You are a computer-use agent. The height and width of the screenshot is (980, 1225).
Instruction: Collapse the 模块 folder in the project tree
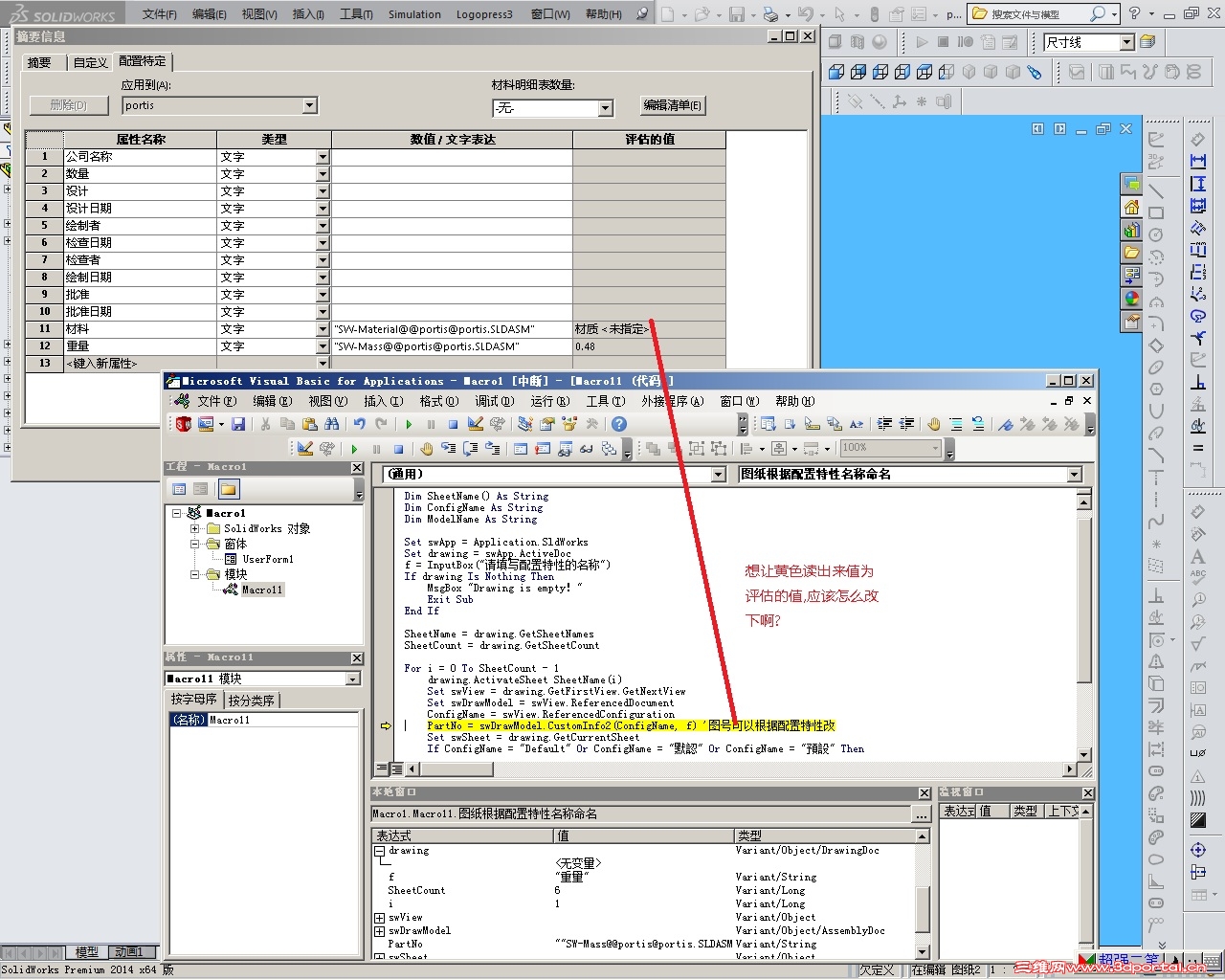(x=195, y=574)
